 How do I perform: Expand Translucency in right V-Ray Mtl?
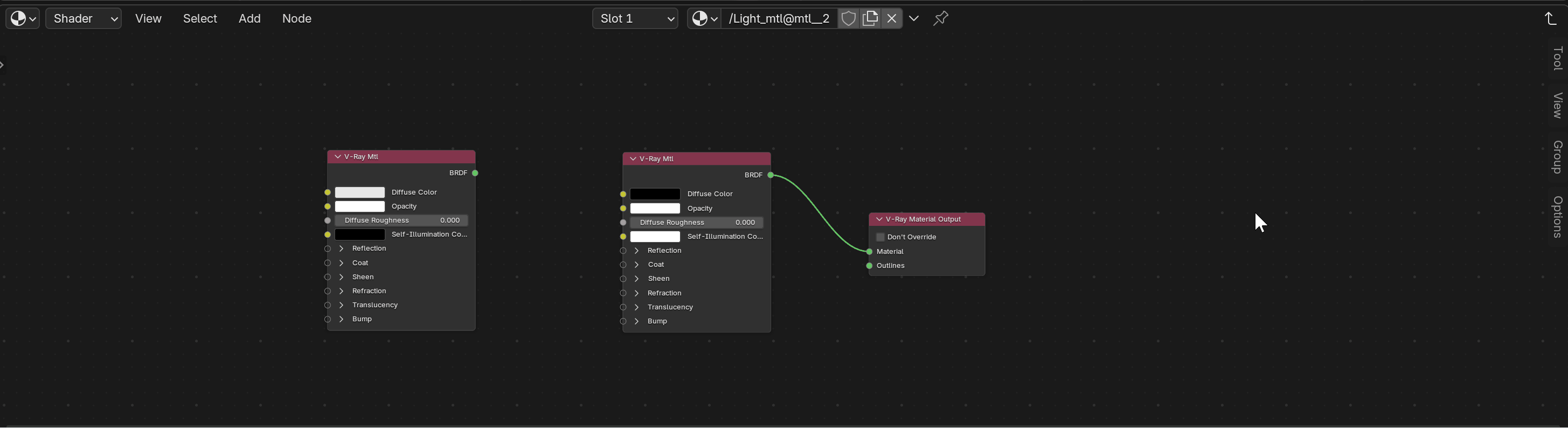(637, 307)
